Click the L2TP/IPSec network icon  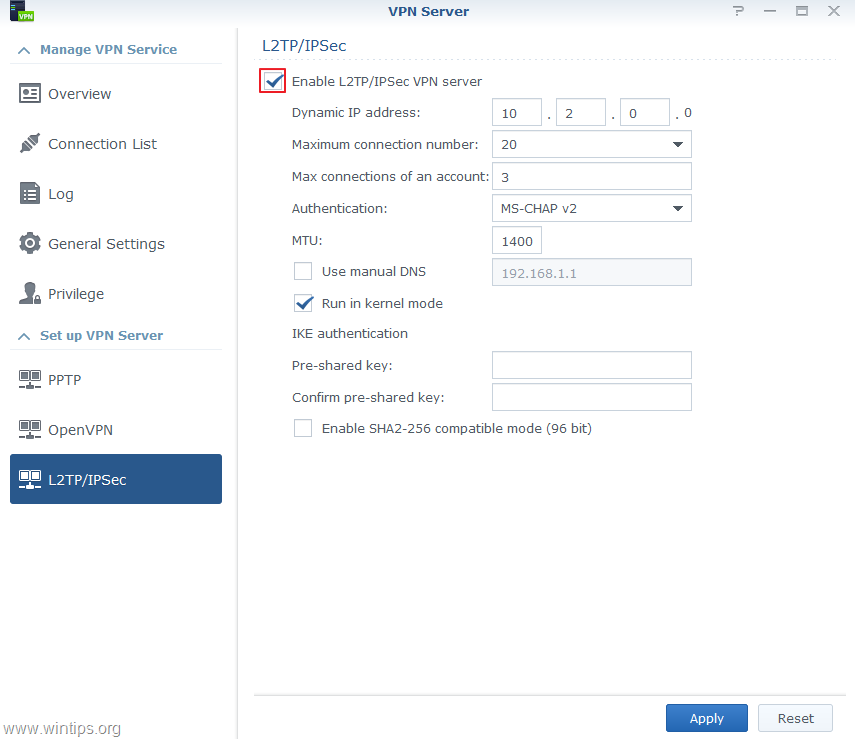(x=29, y=479)
